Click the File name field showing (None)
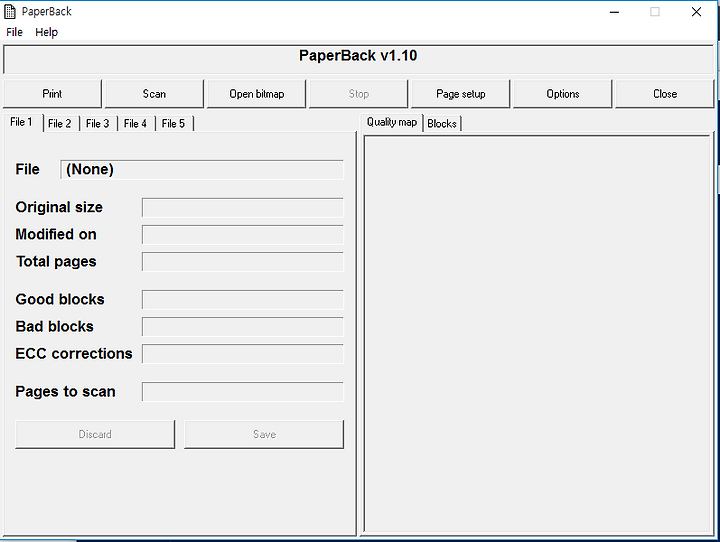The width and height of the screenshot is (720, 542). (x=202, y=169)
